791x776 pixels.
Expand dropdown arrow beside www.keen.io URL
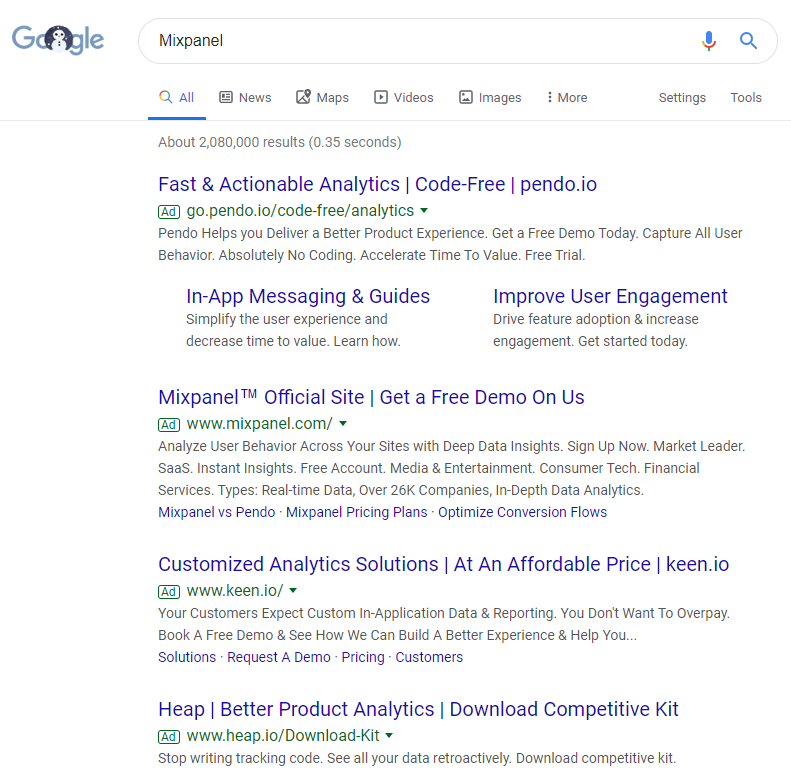tap(293, 590)
